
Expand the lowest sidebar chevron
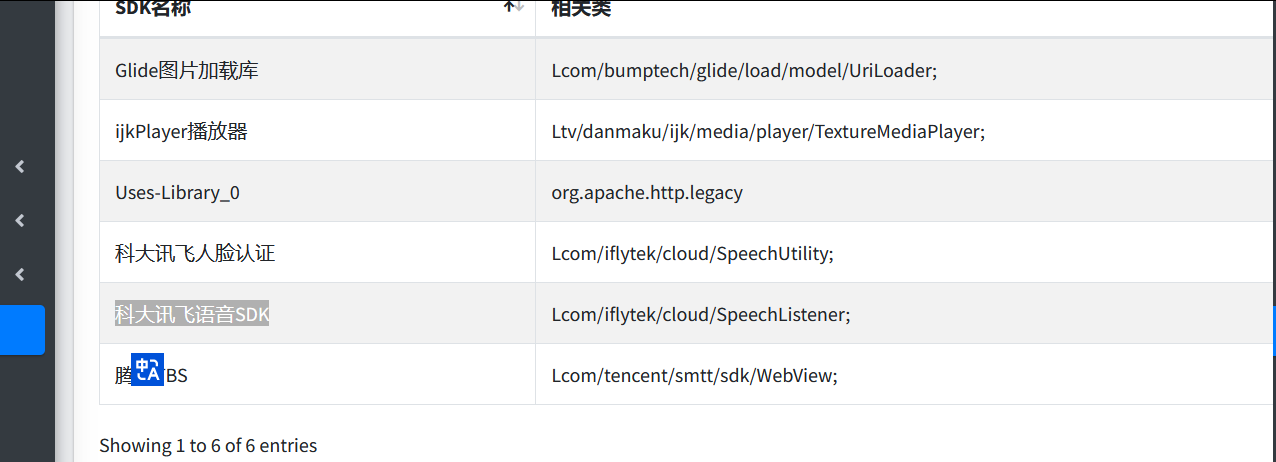coord(20,275)
